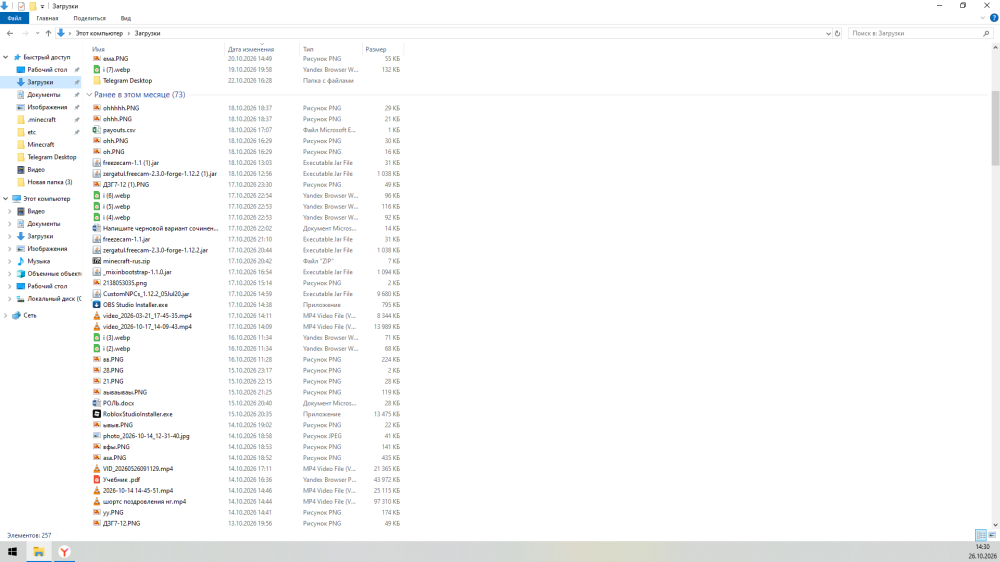Click the Back navigation arrow
1000x562 pixels.
10,33
